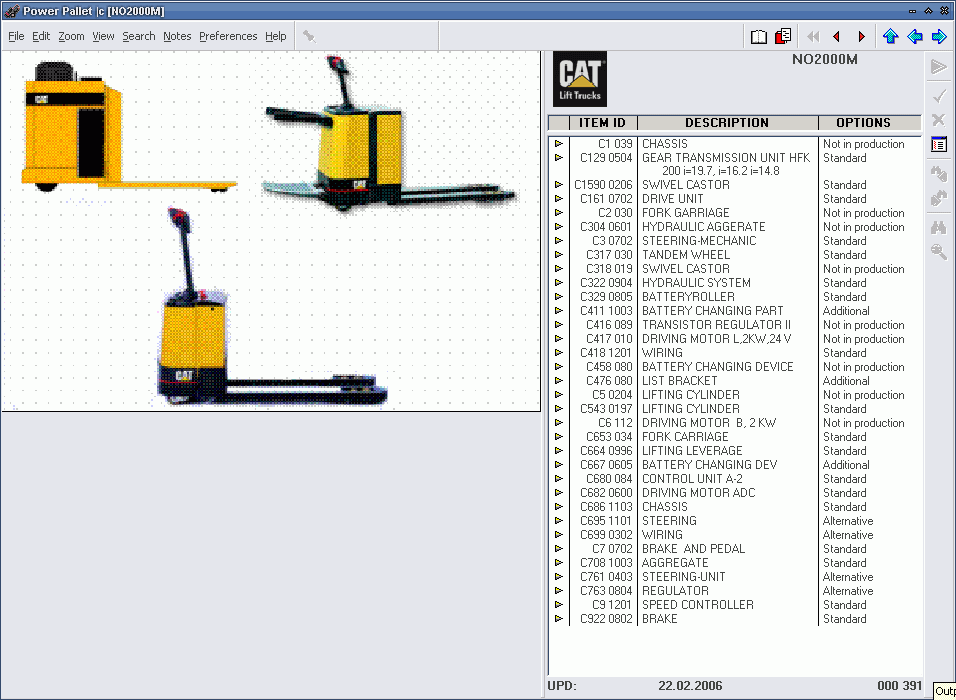Click the OPTIONS column header
The width and height of the screenshot is (956, 700).
(x=868, y=122)
